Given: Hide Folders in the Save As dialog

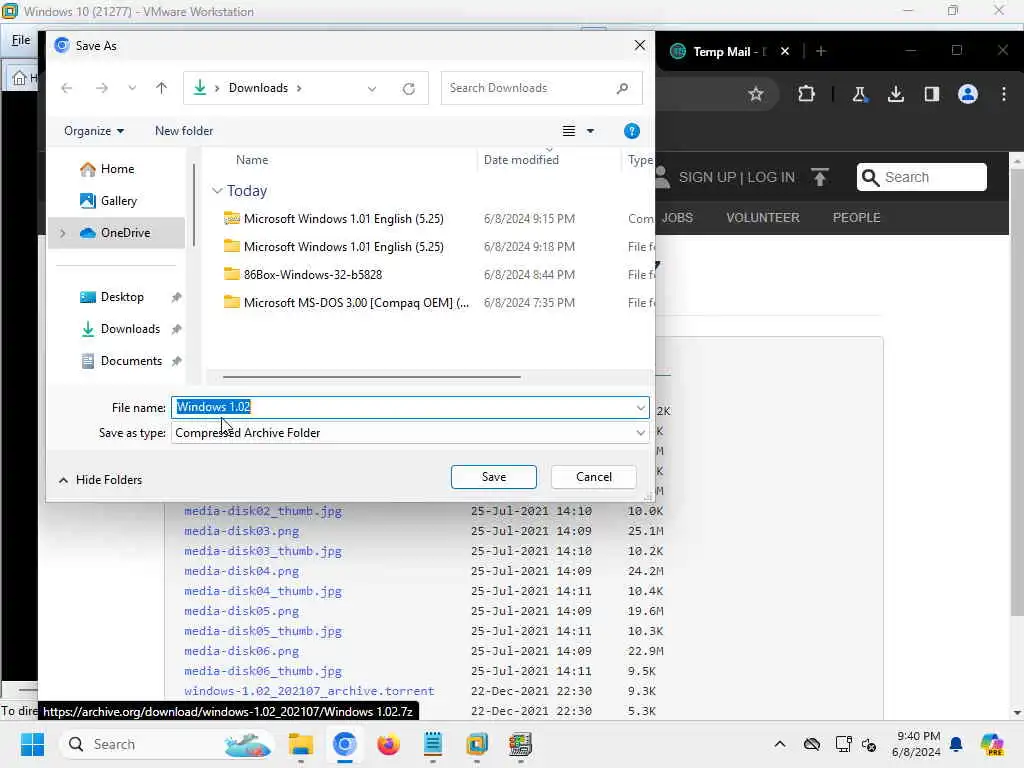Looking at the screenshot, I should click(100, 480).
